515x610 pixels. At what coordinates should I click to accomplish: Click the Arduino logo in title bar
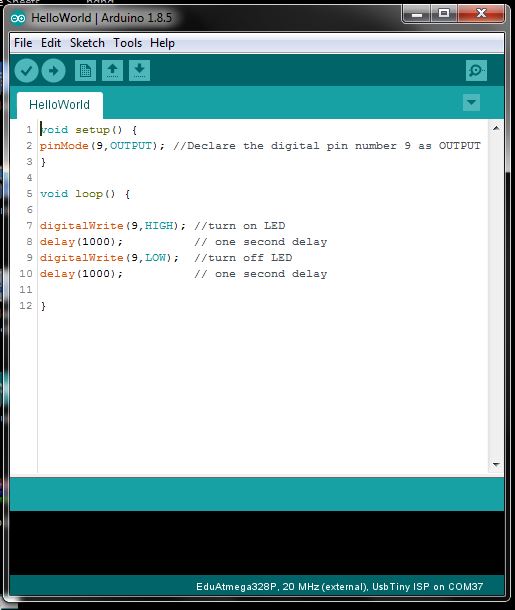point(18,18)
